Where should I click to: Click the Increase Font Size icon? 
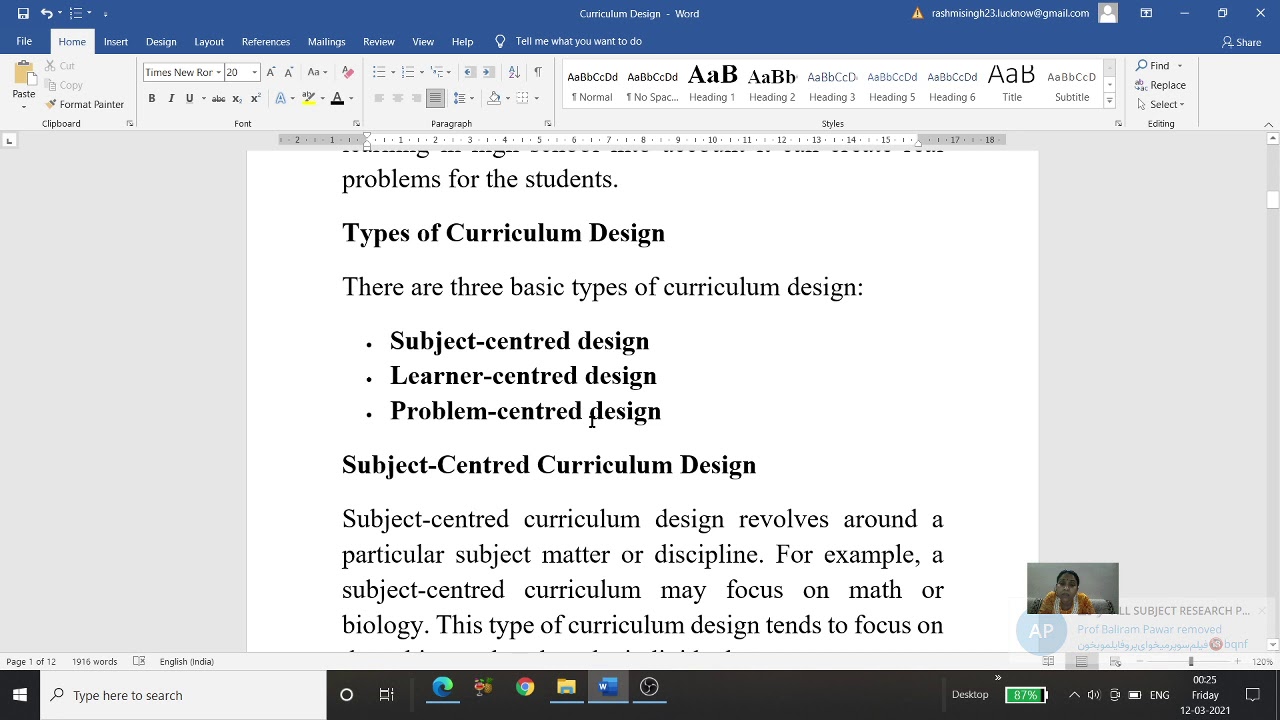point(271,72)
